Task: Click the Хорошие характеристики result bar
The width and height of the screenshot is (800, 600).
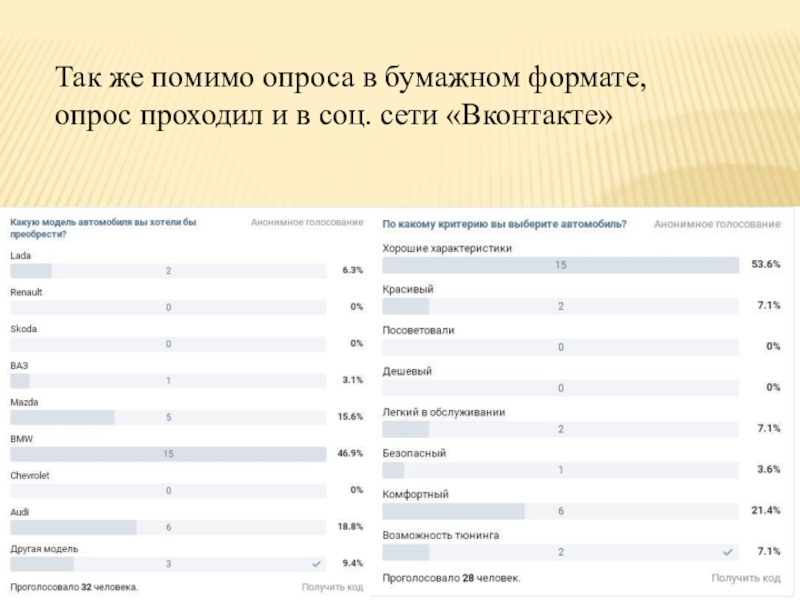Action: click(560, 265)
